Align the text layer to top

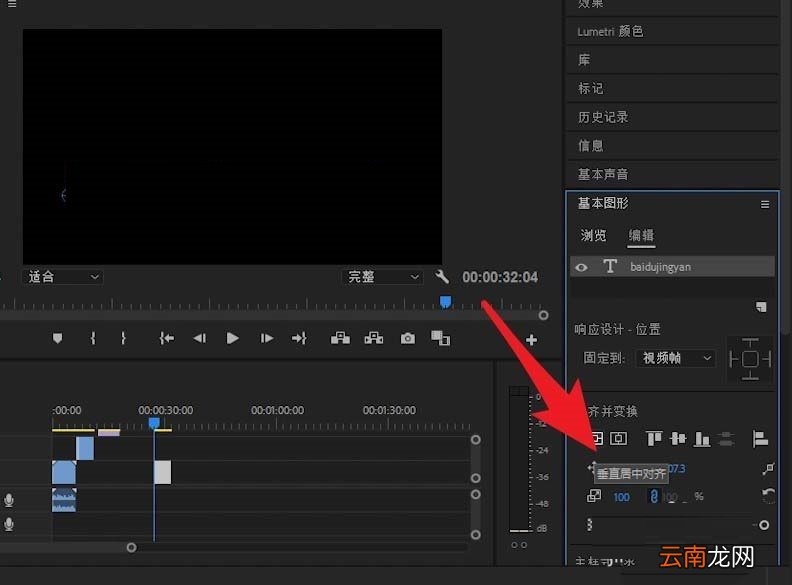[x=654, y=438]
